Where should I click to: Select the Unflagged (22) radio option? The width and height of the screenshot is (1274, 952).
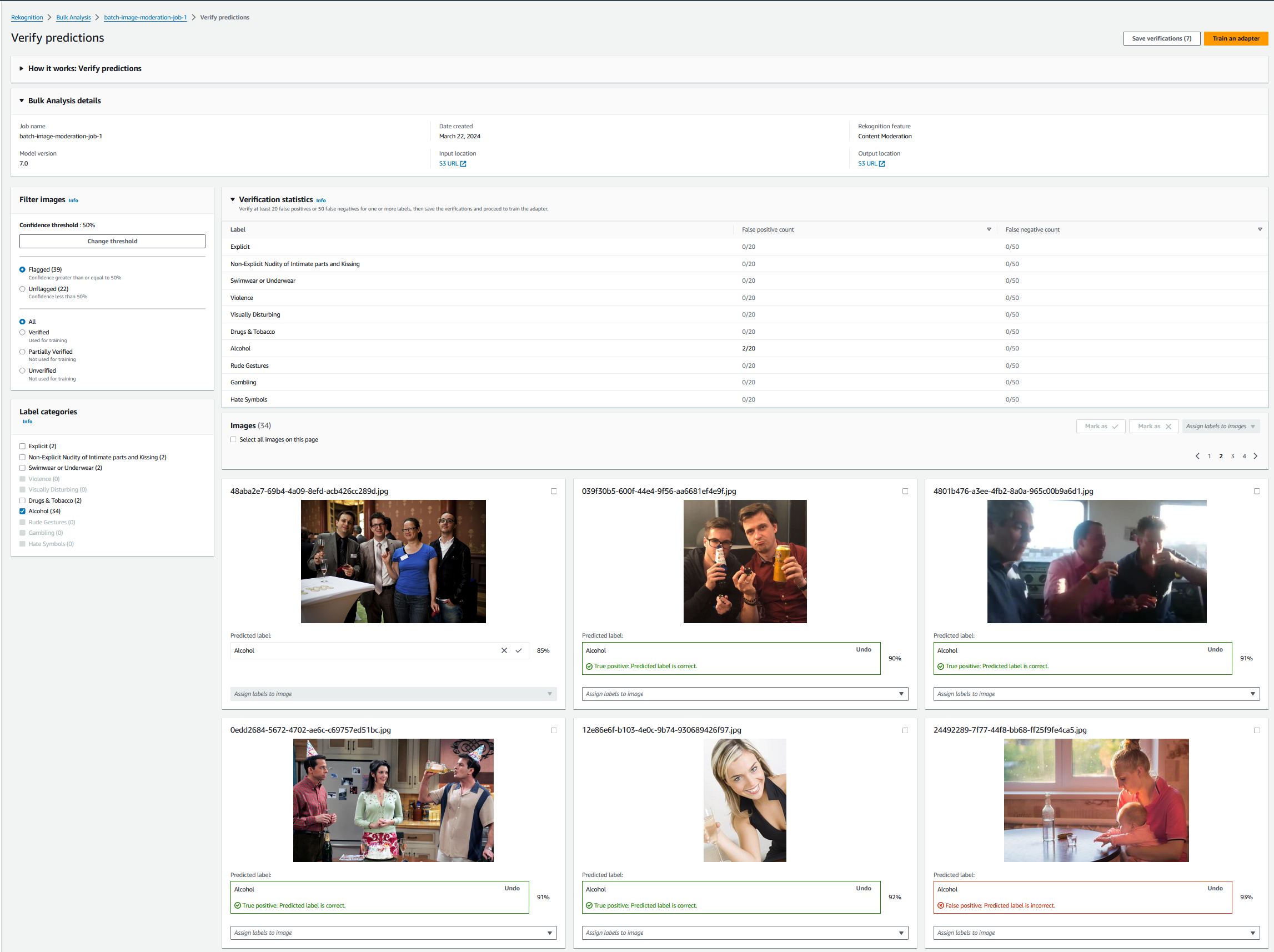click(22, 289)
